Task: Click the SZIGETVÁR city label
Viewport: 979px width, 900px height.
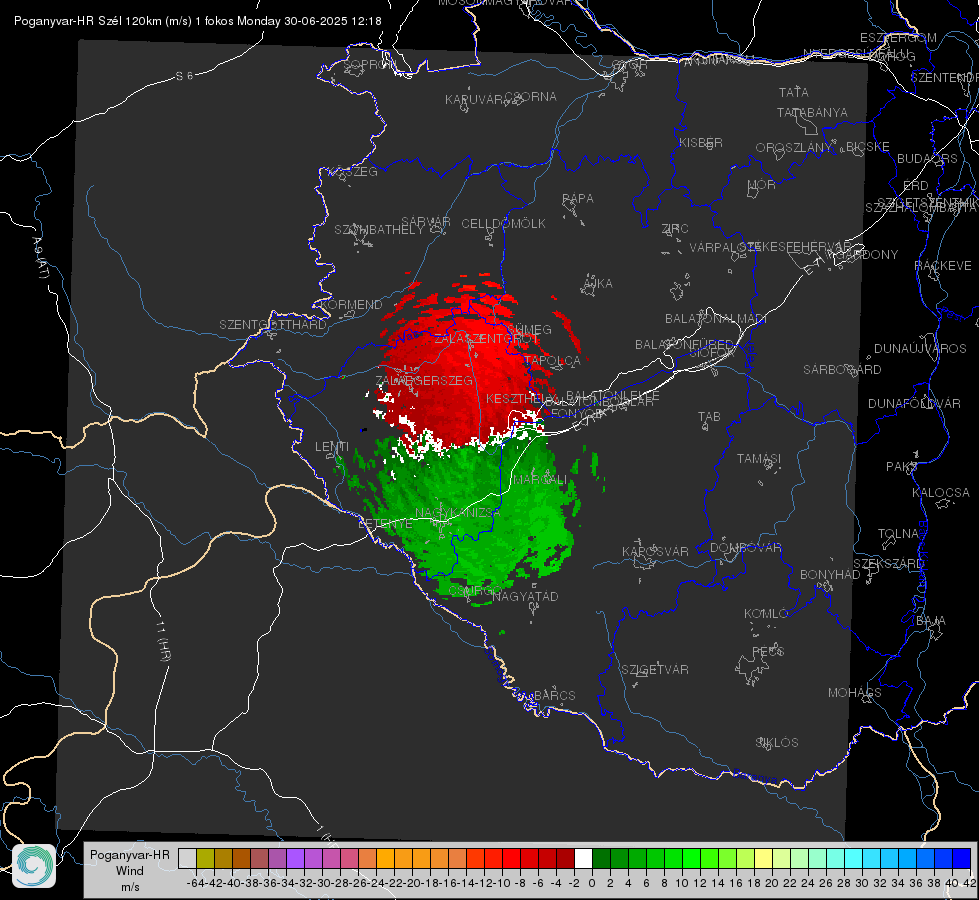Action: tap(655, 669)
